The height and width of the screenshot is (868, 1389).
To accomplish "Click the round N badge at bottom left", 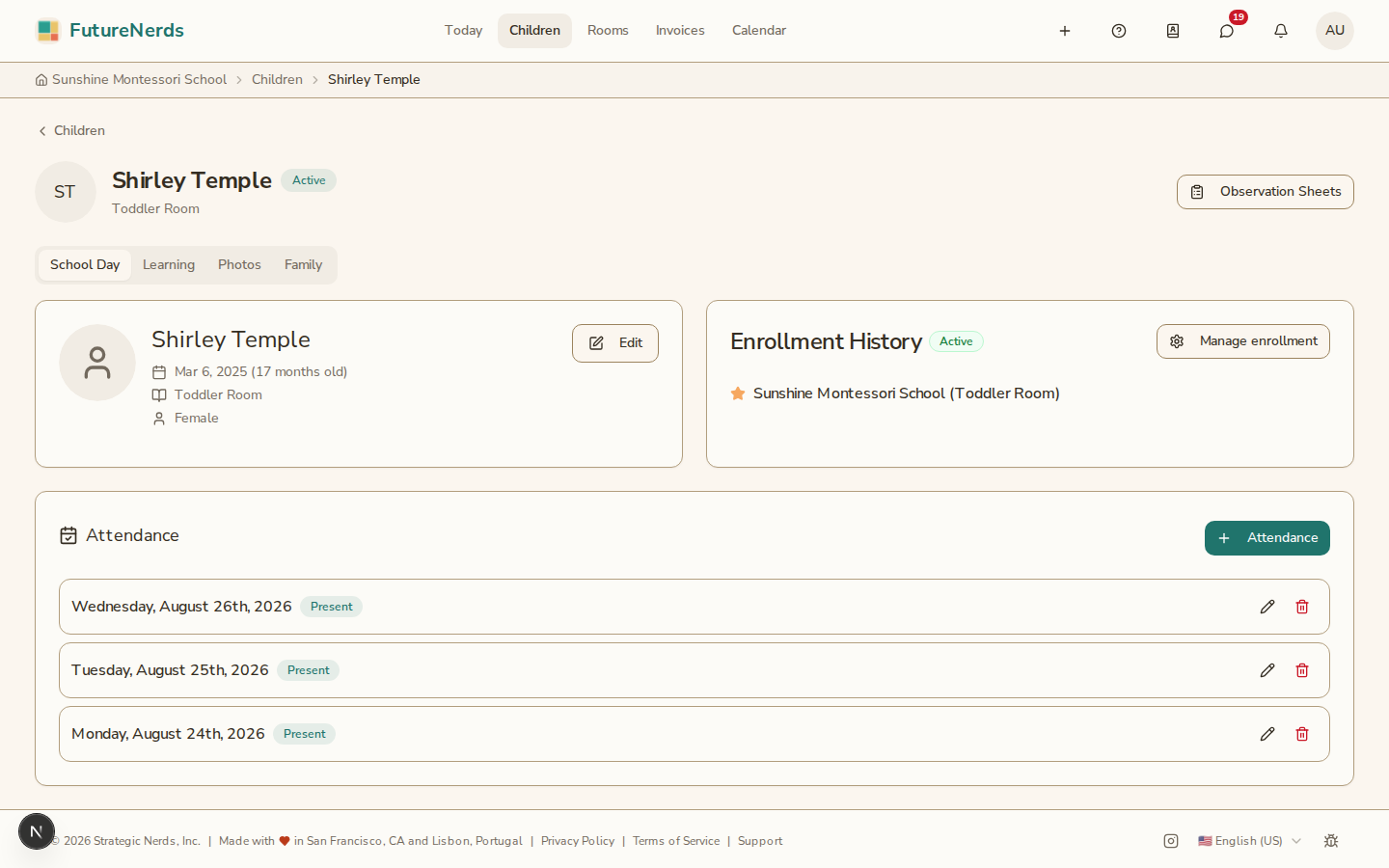I will (x=37, y=831).
